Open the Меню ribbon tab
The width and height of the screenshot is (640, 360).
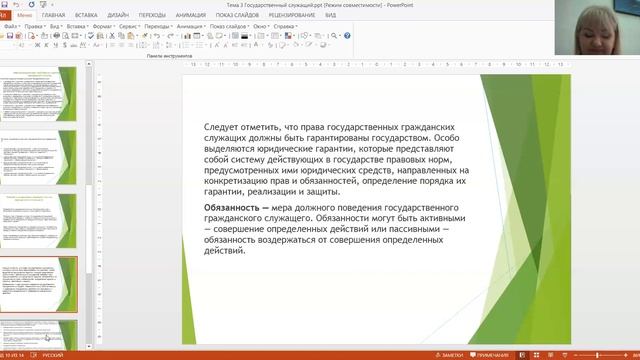24,15
